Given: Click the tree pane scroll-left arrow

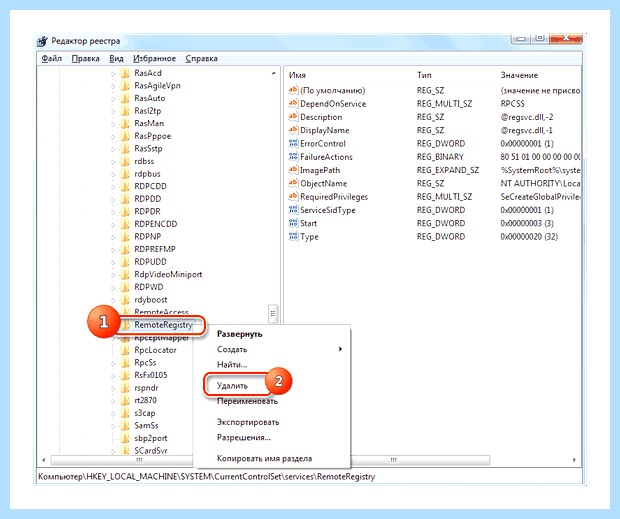Looking at the screenshot, I should pos(44,460).
